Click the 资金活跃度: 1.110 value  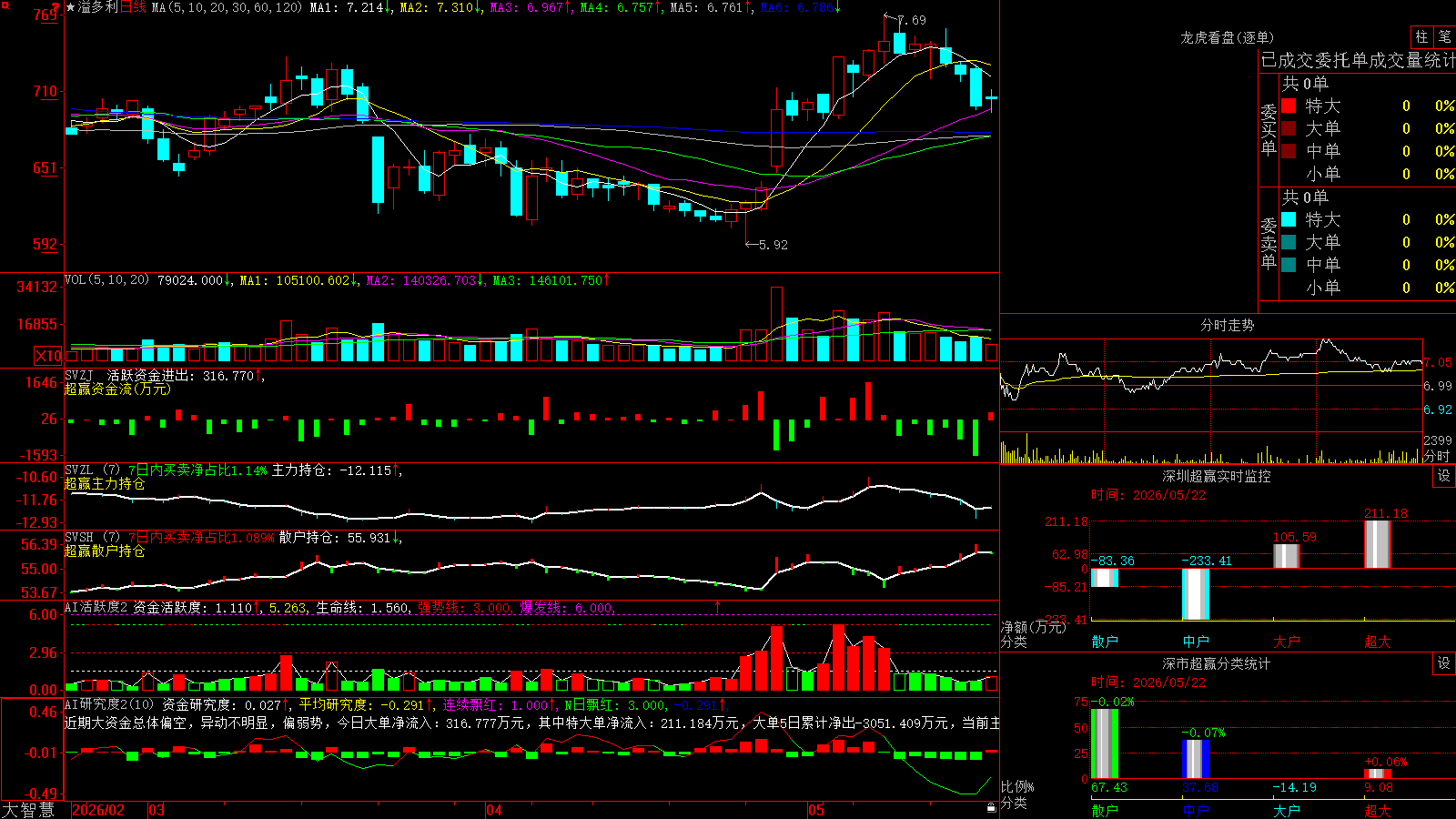193,607
